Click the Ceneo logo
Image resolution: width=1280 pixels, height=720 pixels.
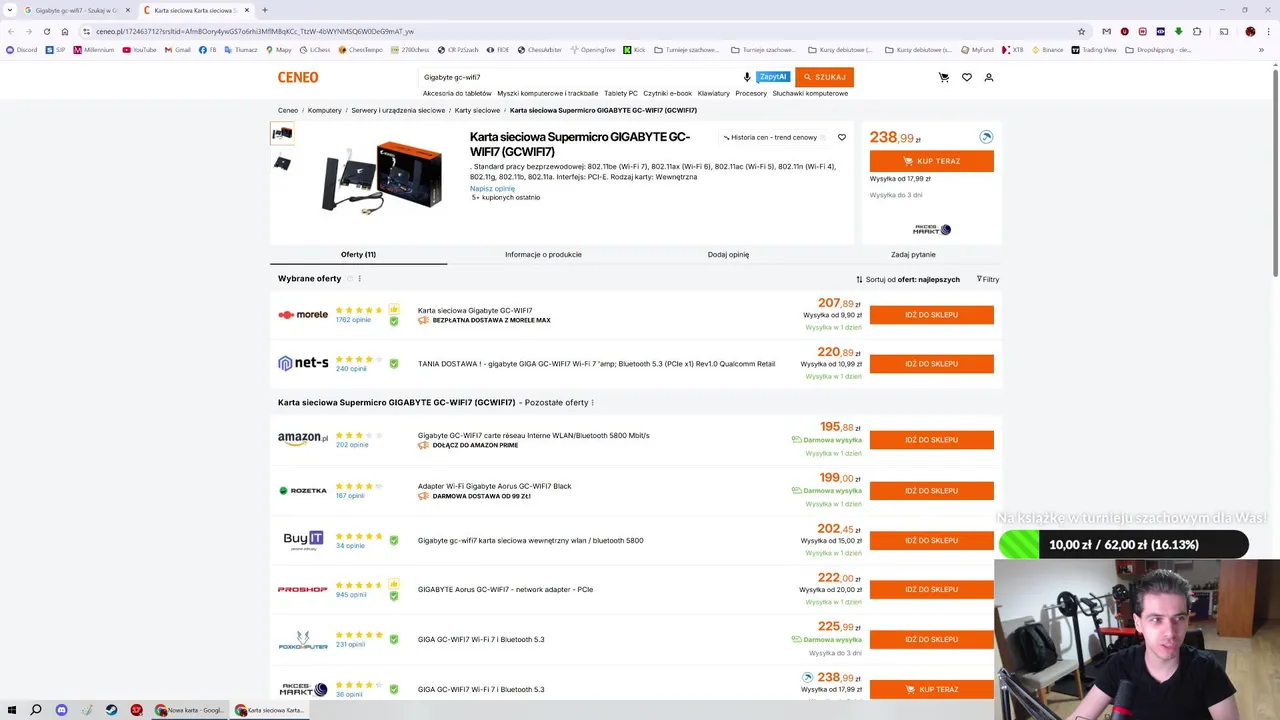point(298,77)
